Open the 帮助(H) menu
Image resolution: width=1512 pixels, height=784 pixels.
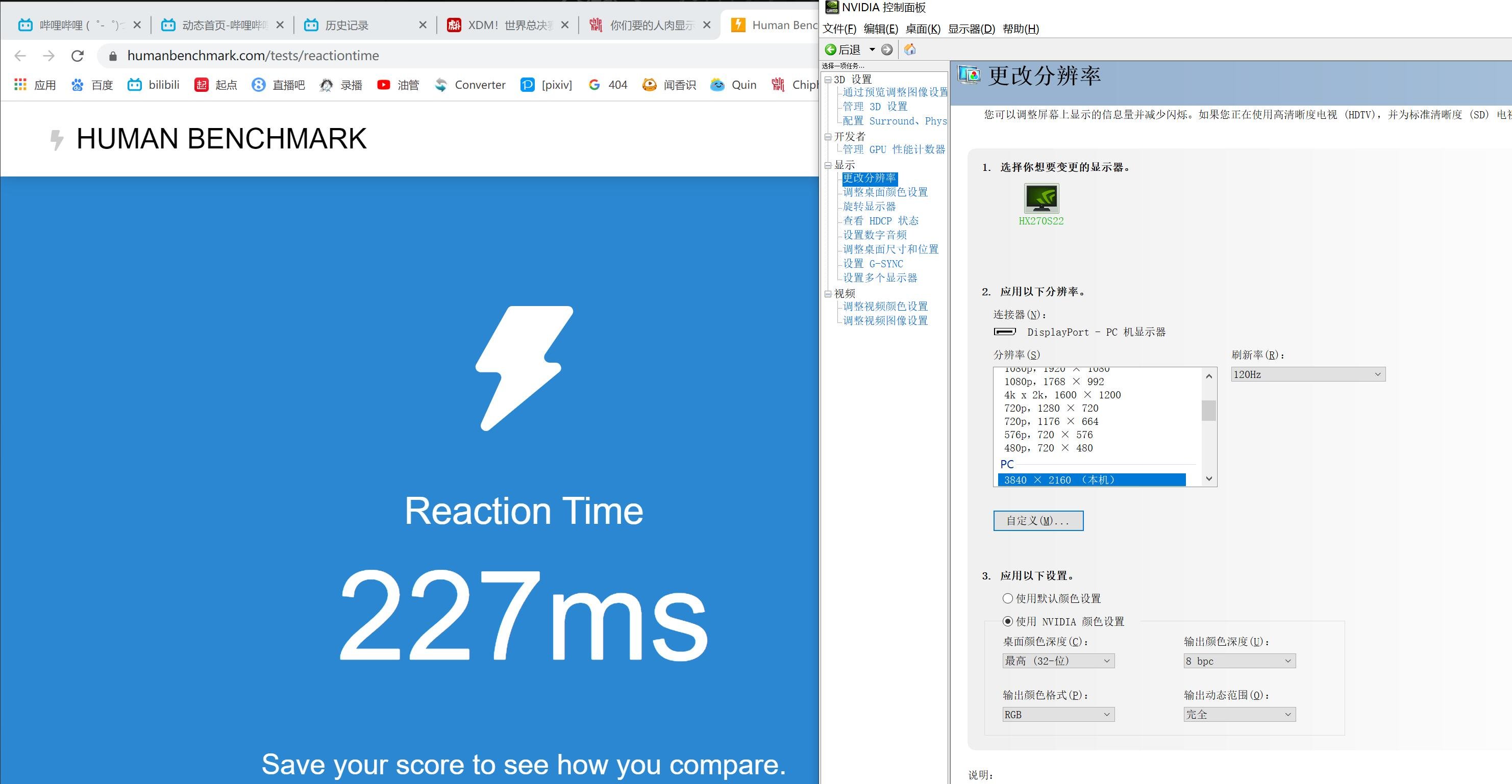1021,29
